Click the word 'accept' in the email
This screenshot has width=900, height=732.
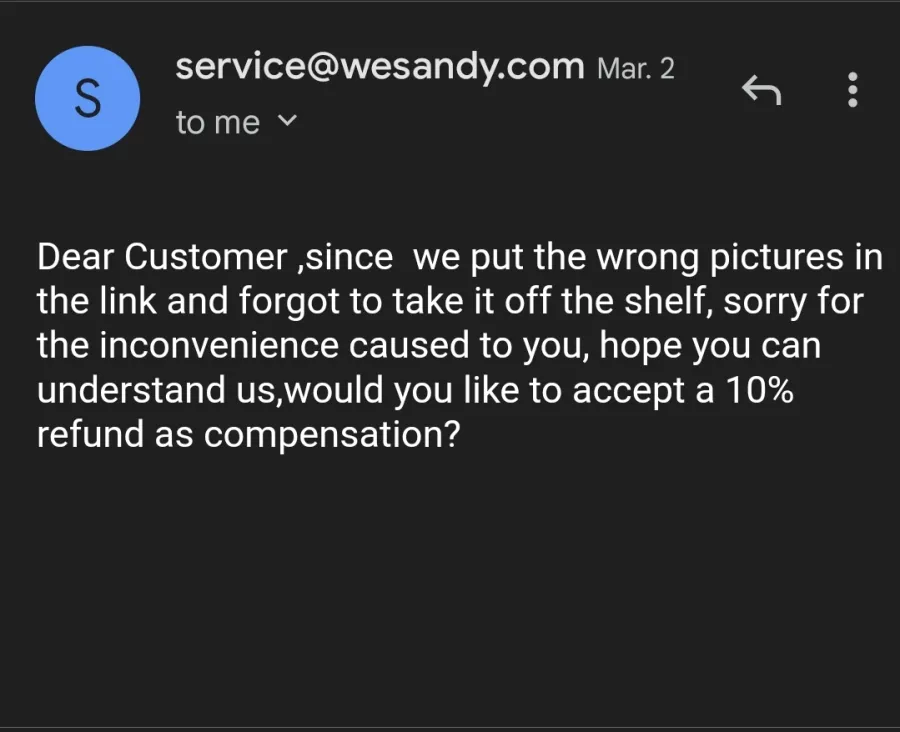(x=629, y=391)
